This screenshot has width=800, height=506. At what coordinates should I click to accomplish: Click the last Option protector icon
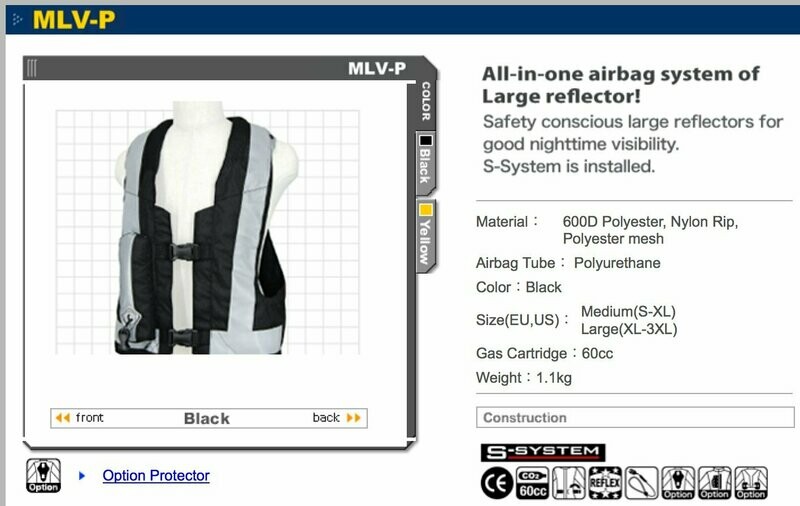[x=751, y=483]
